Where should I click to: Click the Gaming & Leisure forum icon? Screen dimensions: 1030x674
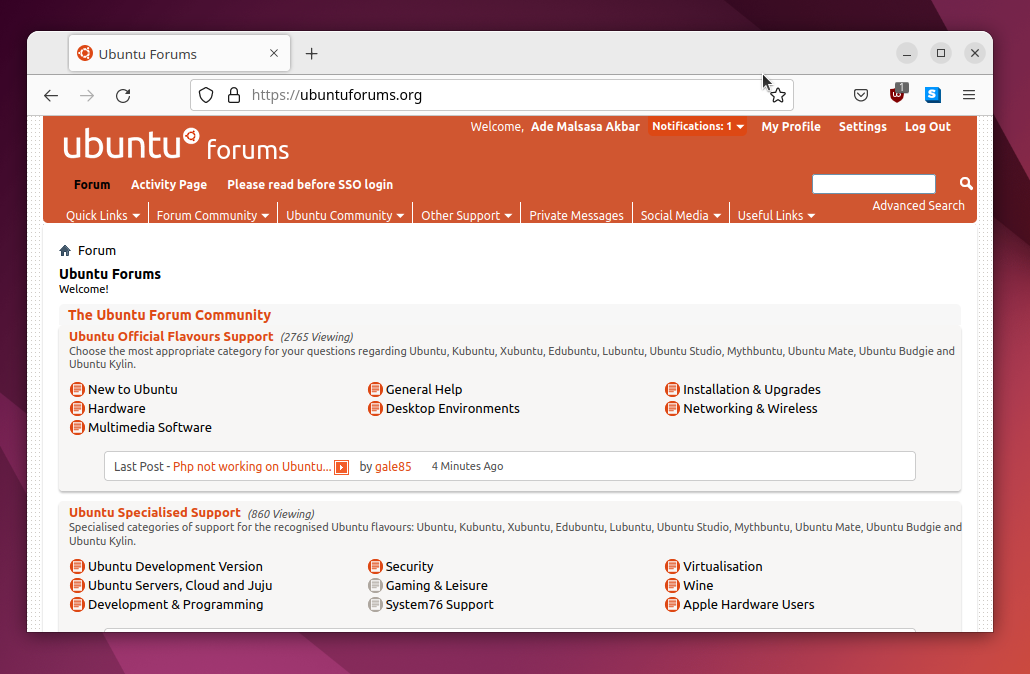tap(375, 585)
